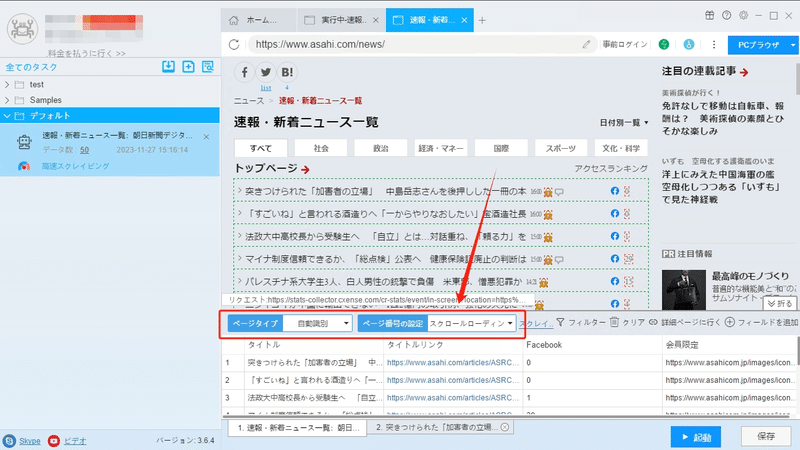Click the 折る collapse button
The width and height of the screenshot is (800, 450).
coord(780,304)
